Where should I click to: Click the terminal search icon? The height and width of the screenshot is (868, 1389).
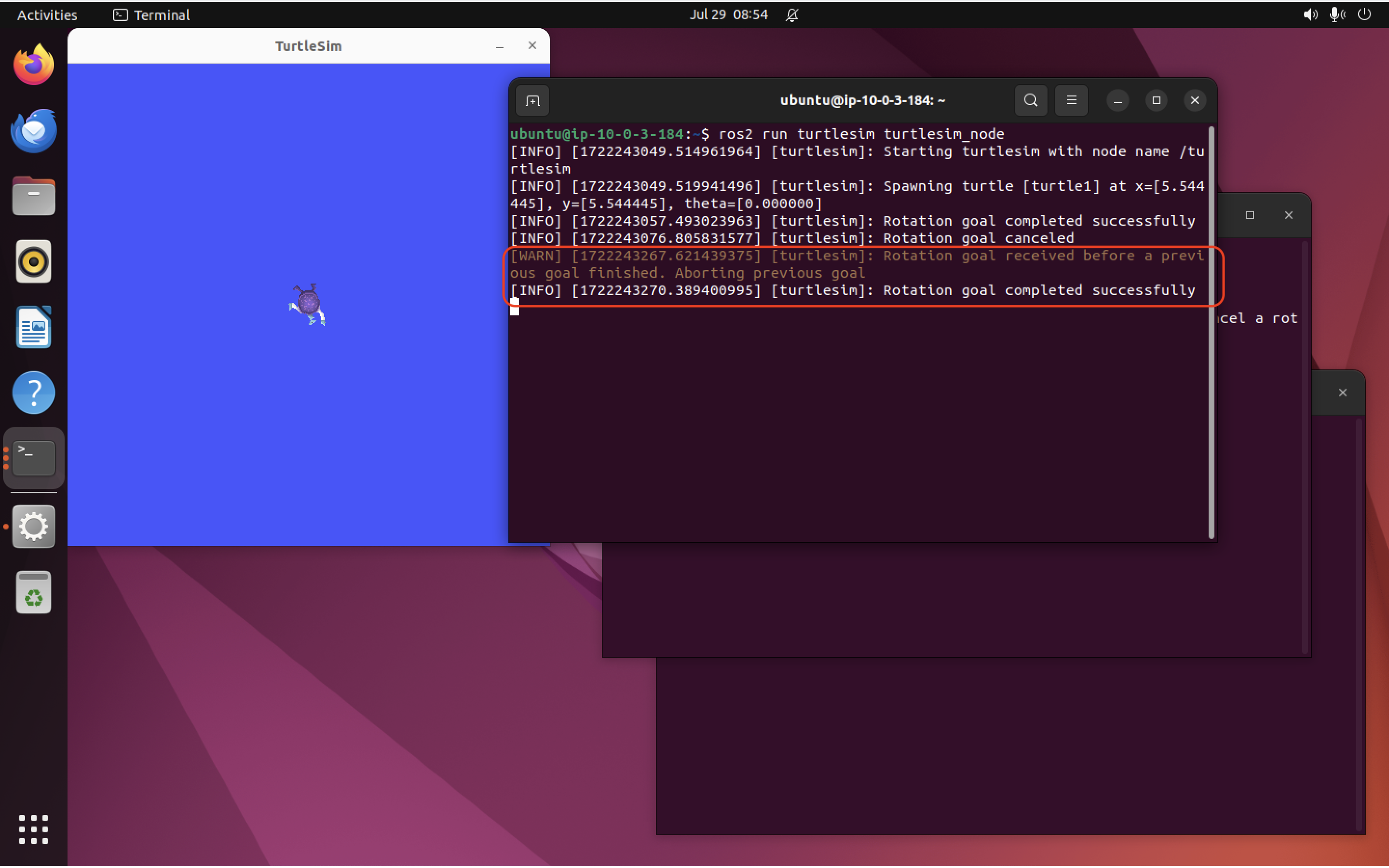coord(1030,100)
